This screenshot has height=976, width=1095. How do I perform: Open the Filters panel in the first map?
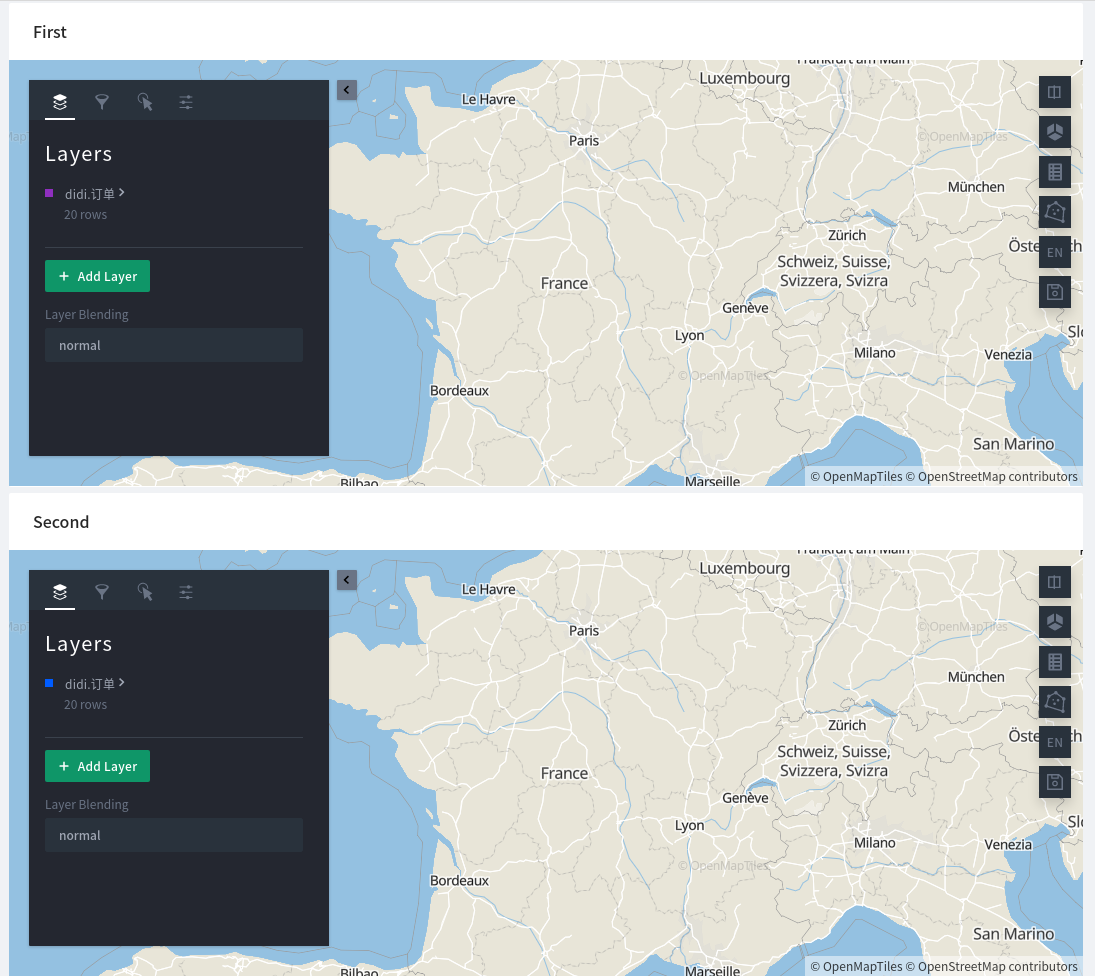[102, 102]
